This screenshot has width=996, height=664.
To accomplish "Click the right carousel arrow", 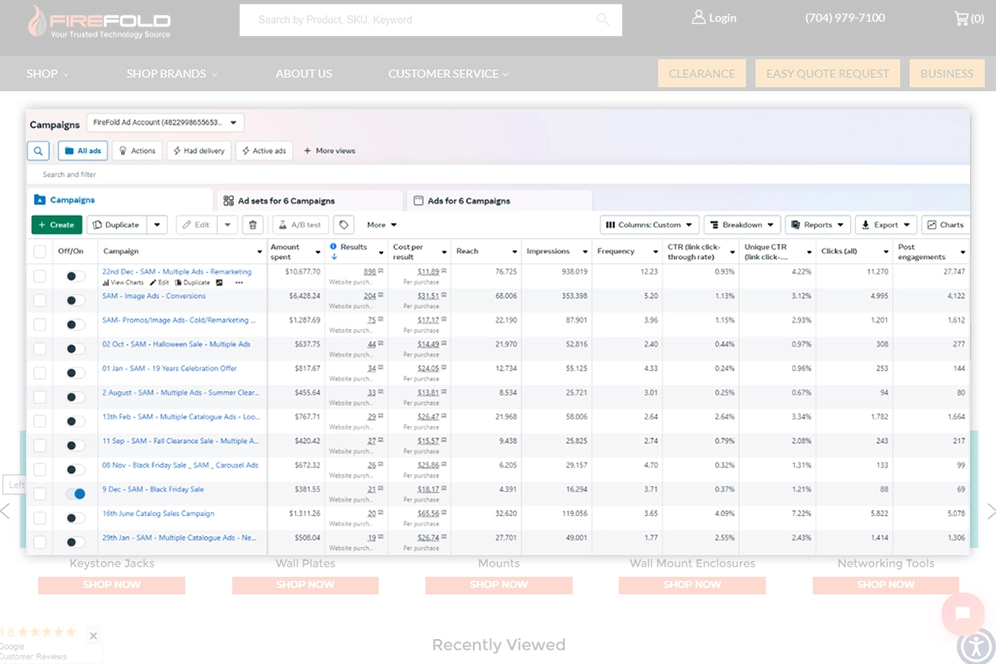I will click(x=990, y=511).
